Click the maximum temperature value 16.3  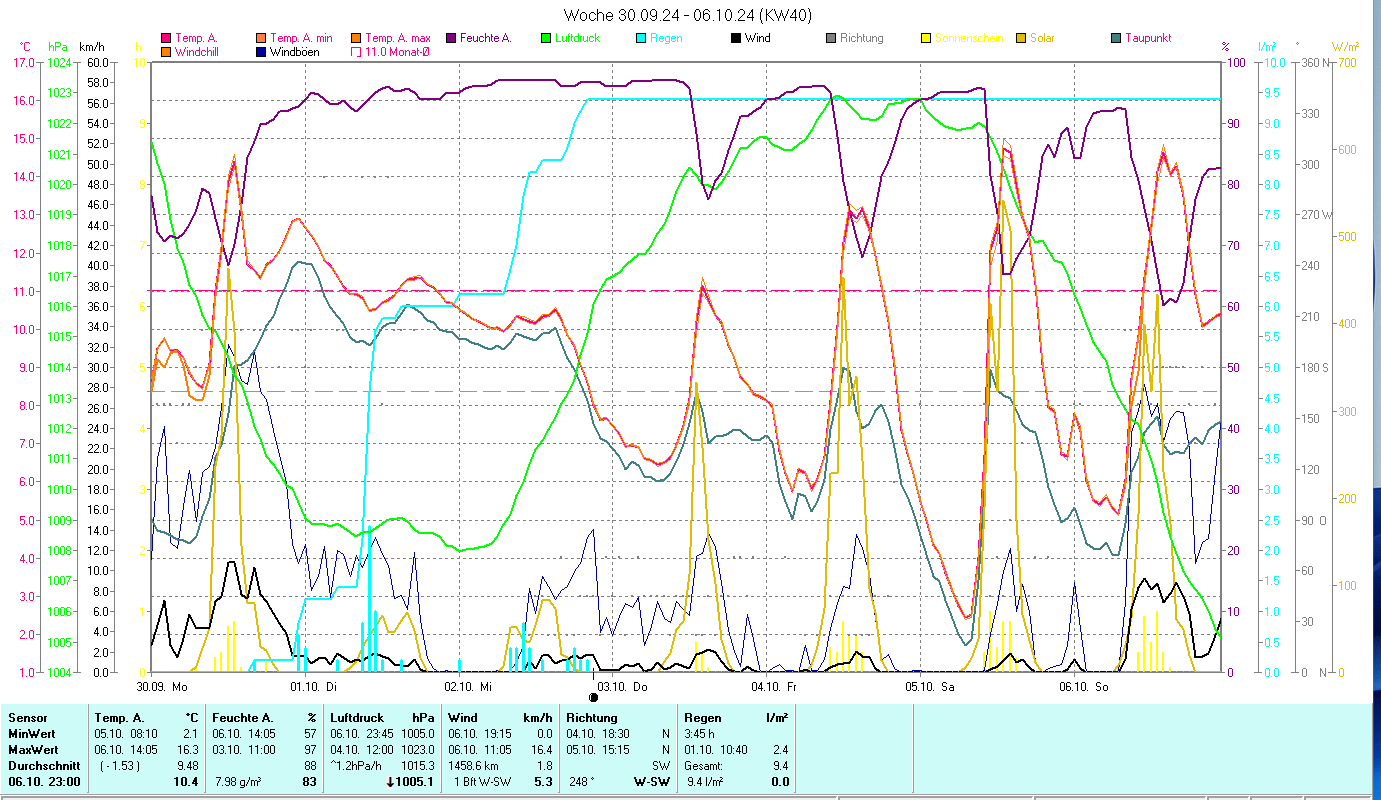pos(187,750)
